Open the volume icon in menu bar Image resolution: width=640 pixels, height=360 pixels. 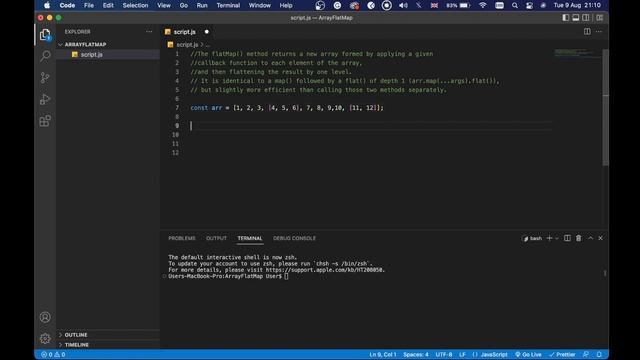click(x=403, y=5)
